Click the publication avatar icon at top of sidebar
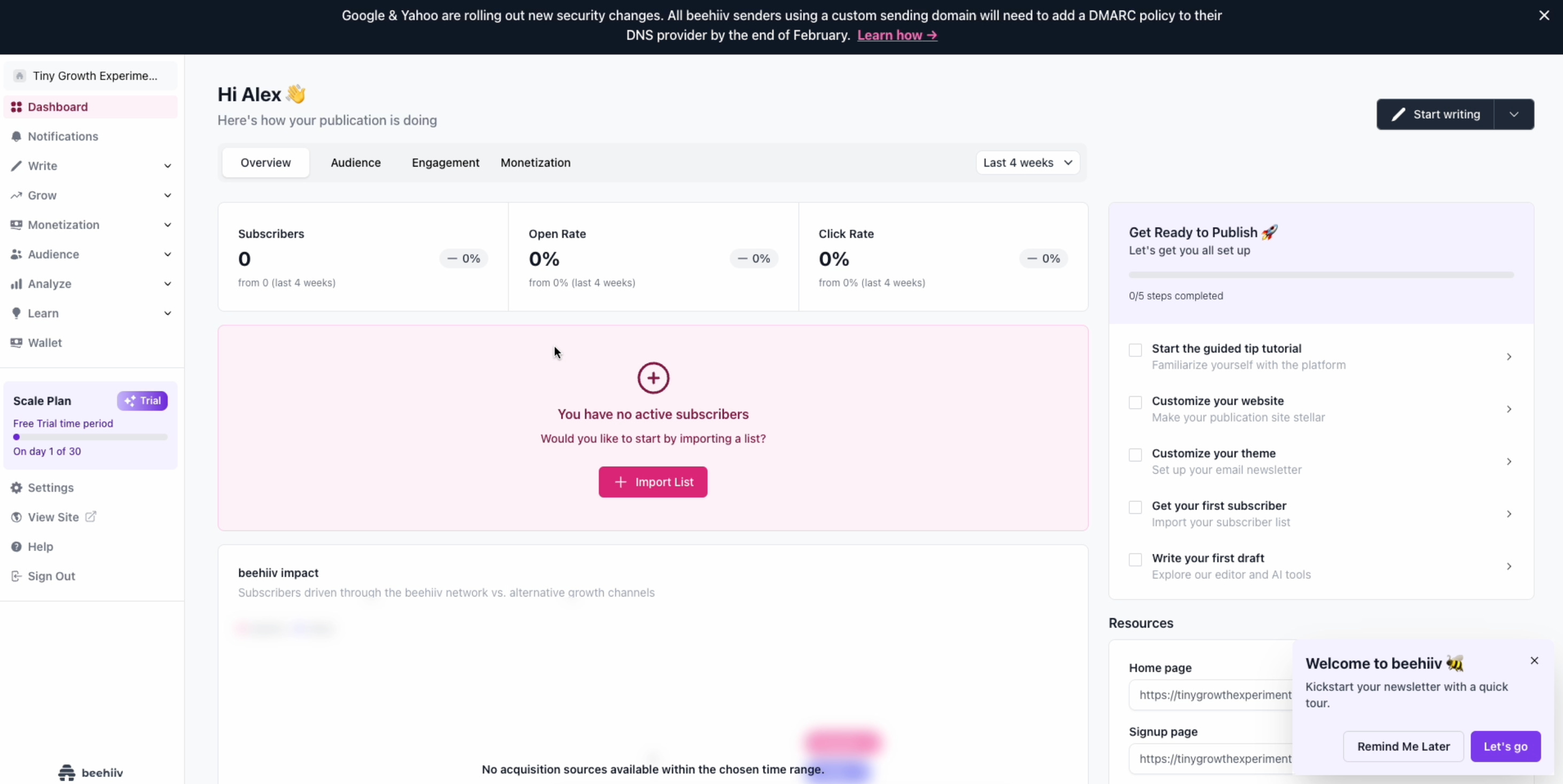Image resolution: width=1563 pixels, height=784 pixels. click(19, 76)
